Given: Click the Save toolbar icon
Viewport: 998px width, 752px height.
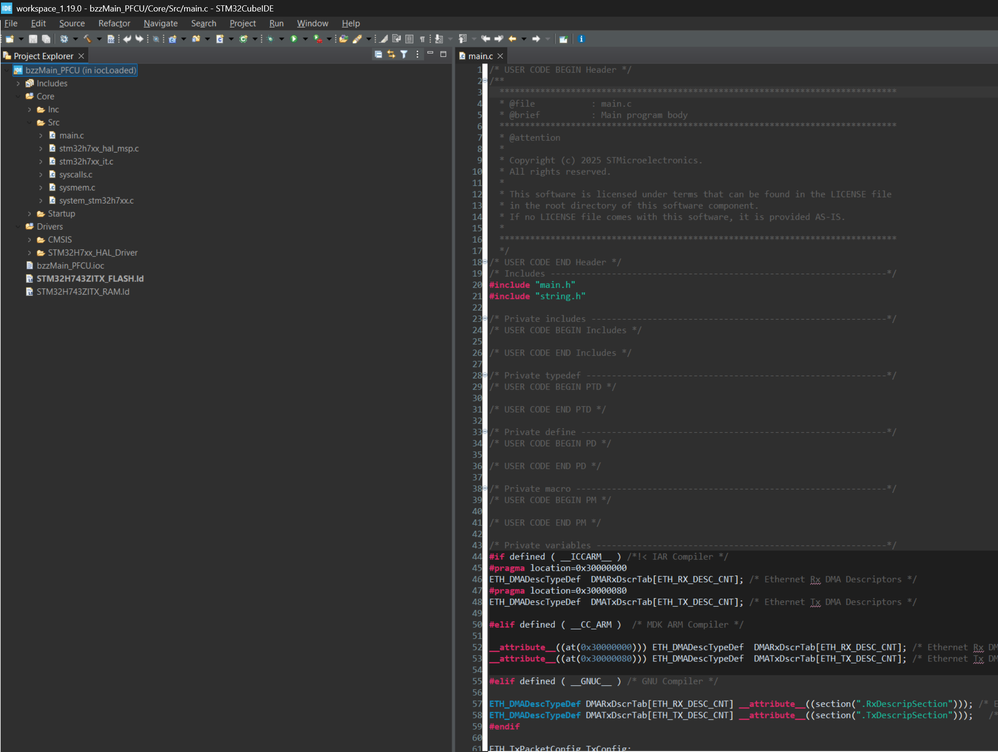Looking at the screenshot, I should click(x=33, y=39).
